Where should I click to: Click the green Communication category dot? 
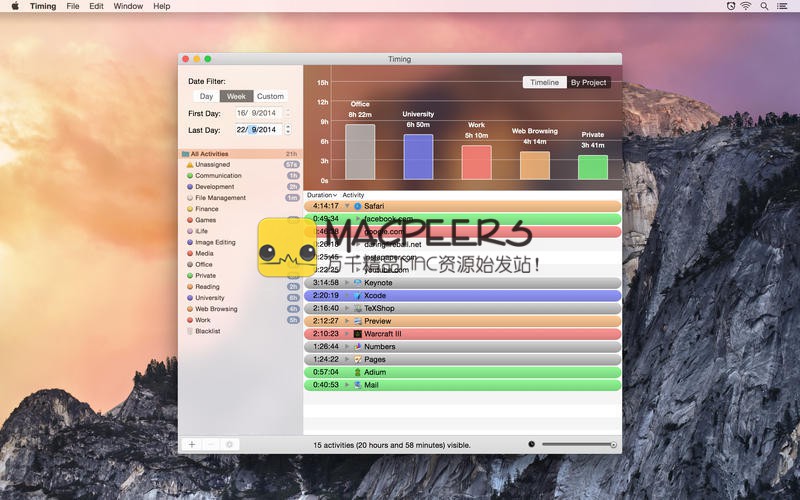tap(190, 176)
